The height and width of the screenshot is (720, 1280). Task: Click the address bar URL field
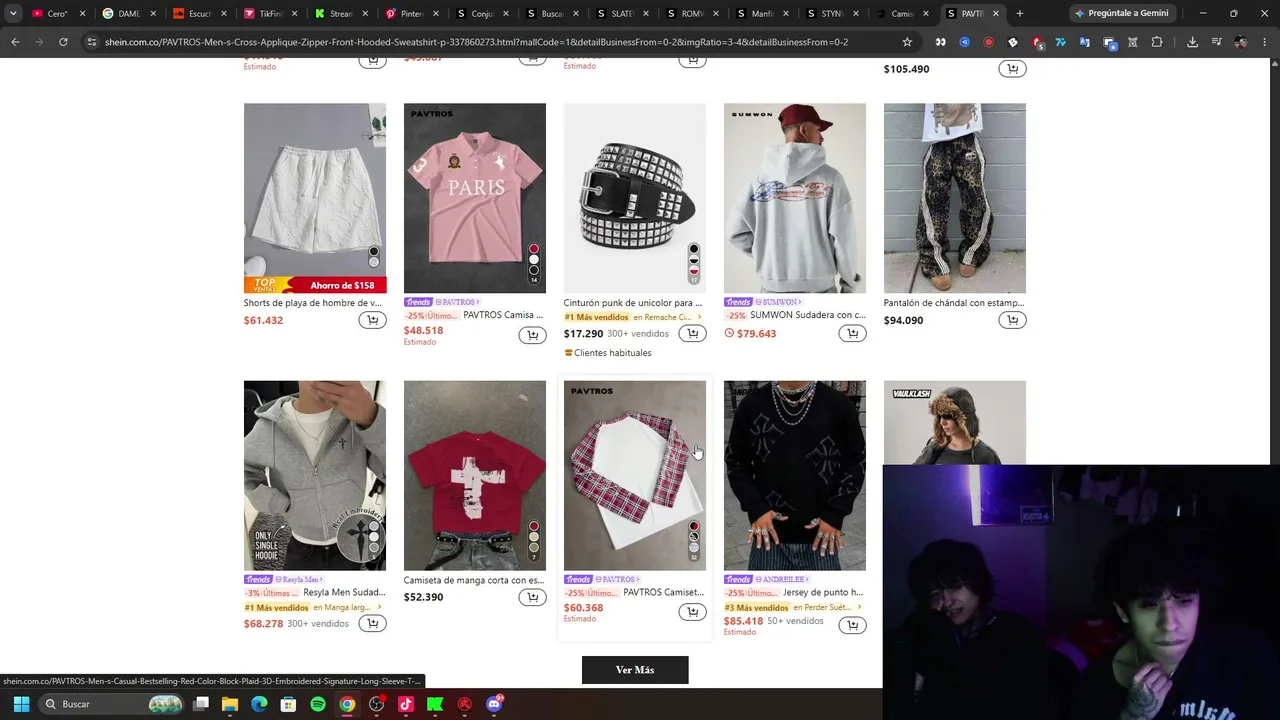tap(490, 42)
